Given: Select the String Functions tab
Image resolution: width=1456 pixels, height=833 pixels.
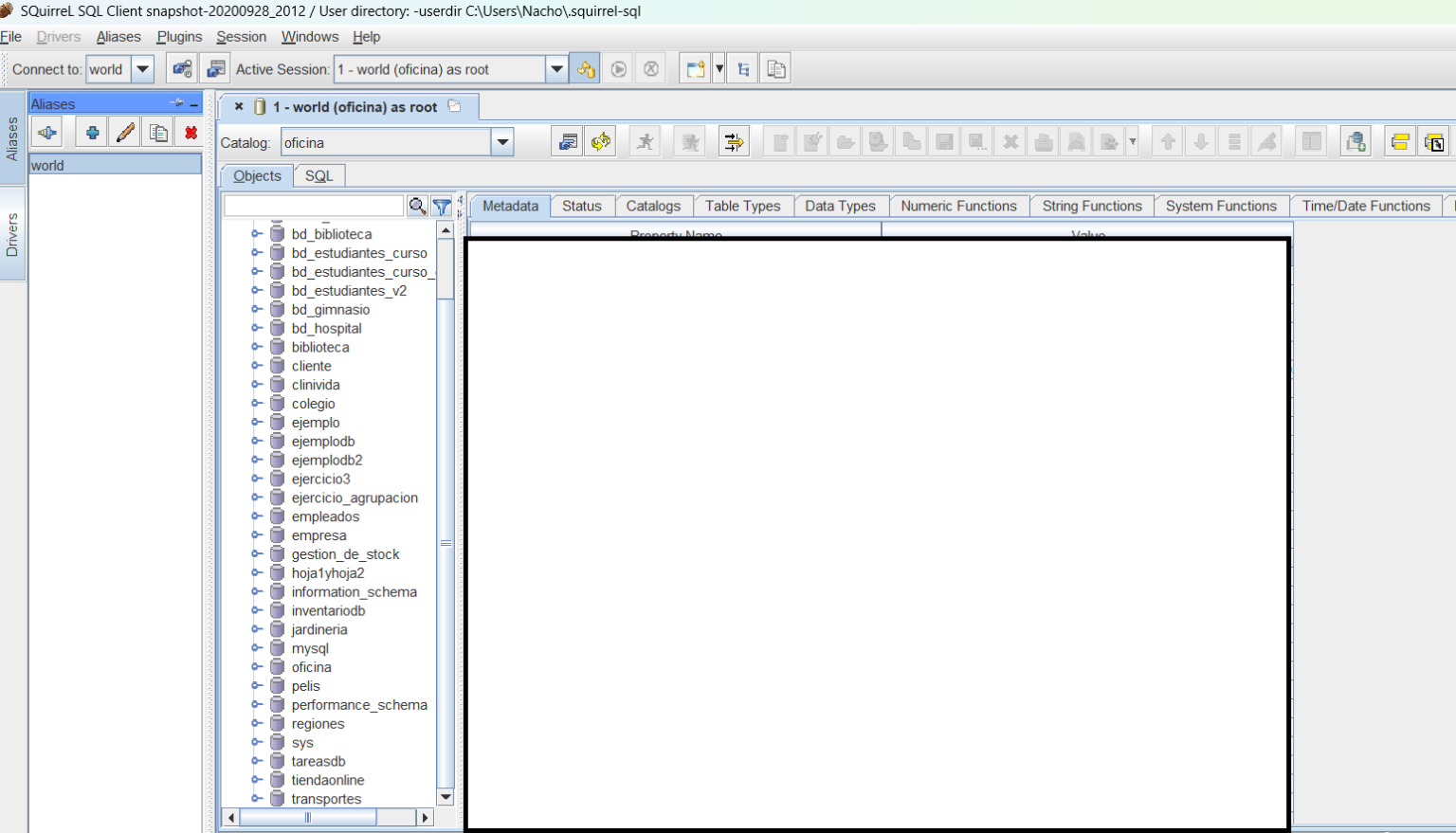Looking at the screenshot, I should coord(1092,206).
